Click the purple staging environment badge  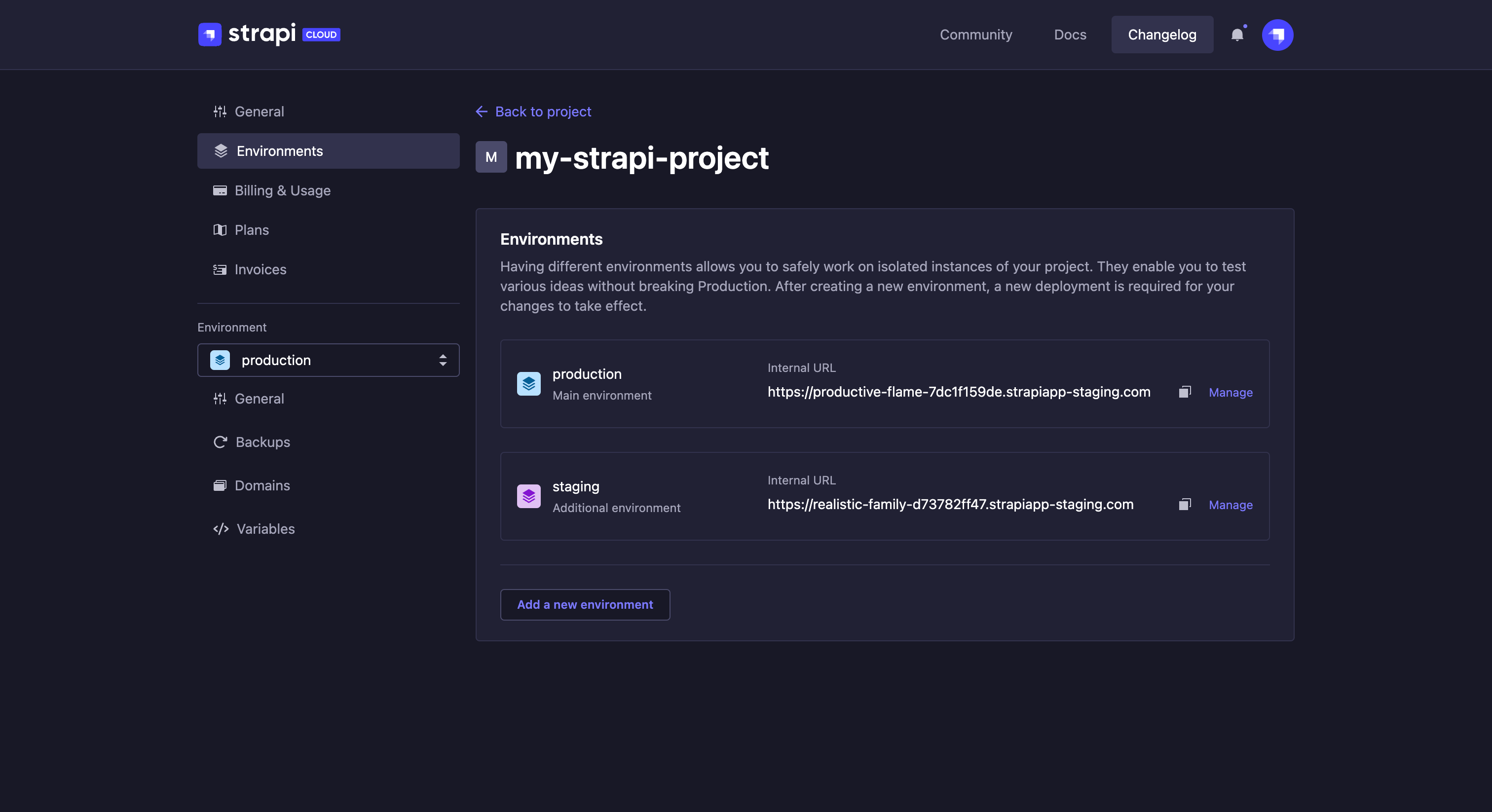pyautogui.click(x=528, y=496)
